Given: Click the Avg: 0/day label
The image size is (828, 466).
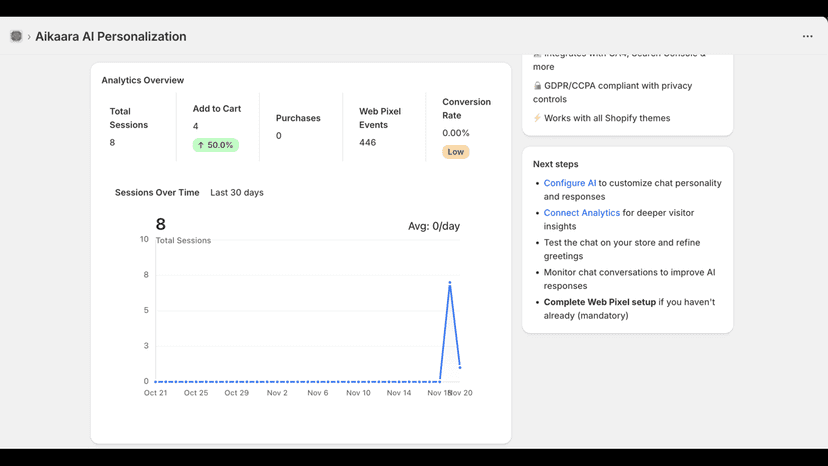Looking at the screenshot, I should click(x=434, y=226).
